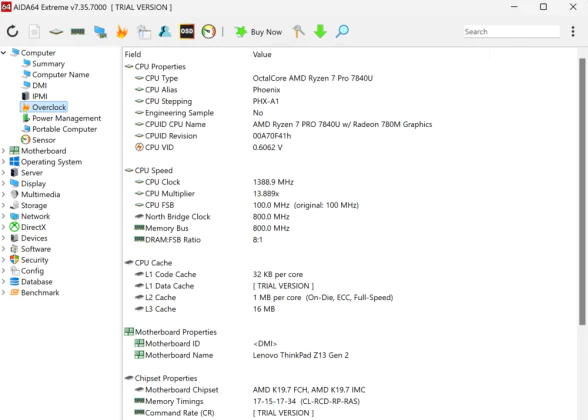This screenshot has height=420, width=588.
Task: Select the Overclock tree item
Action: pos(44,107)
